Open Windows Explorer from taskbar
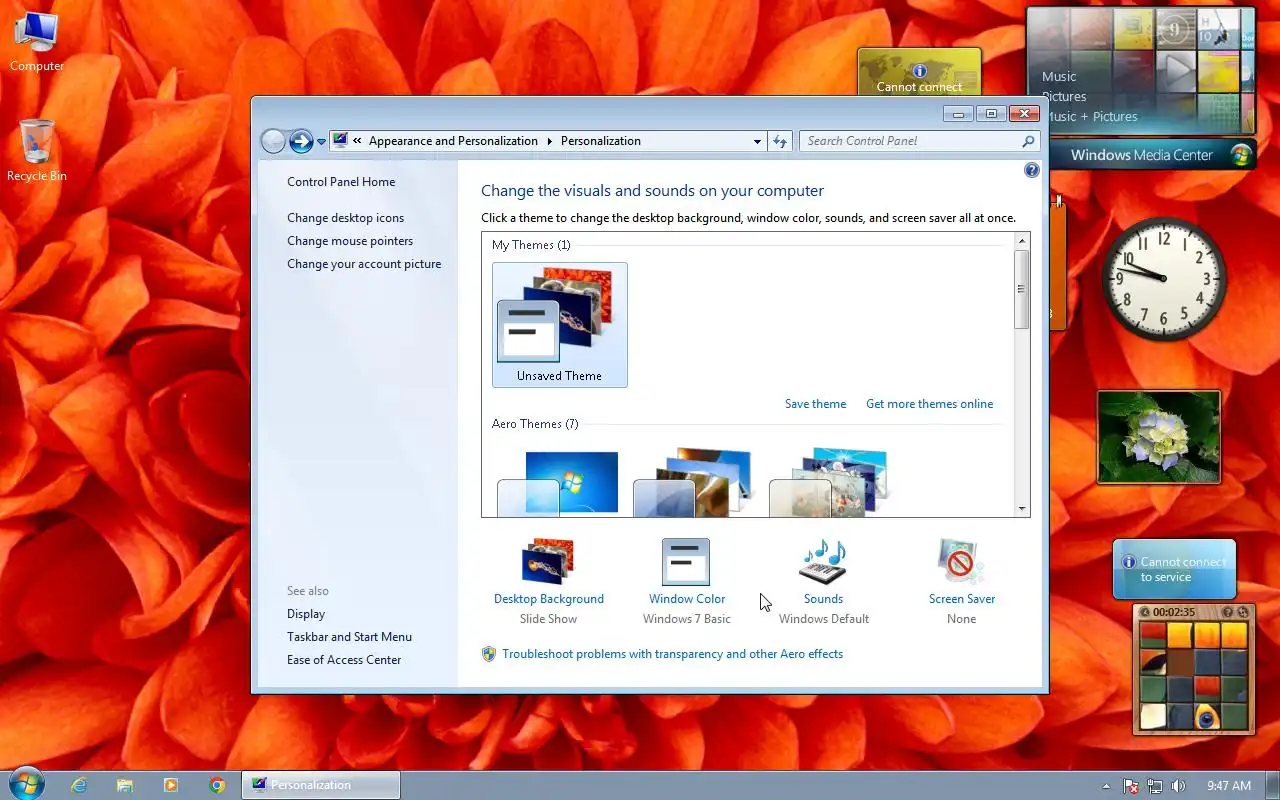 pyautogui.click(x=125, y=786)
